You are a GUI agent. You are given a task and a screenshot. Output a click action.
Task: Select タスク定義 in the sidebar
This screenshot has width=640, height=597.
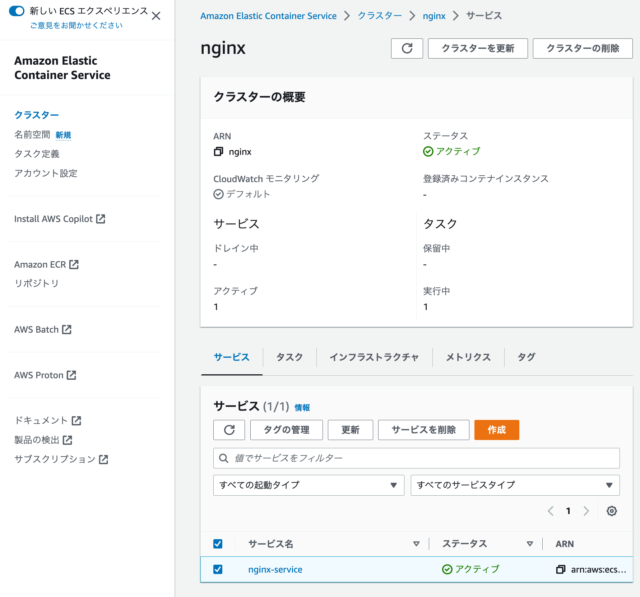tap(37, 154)
